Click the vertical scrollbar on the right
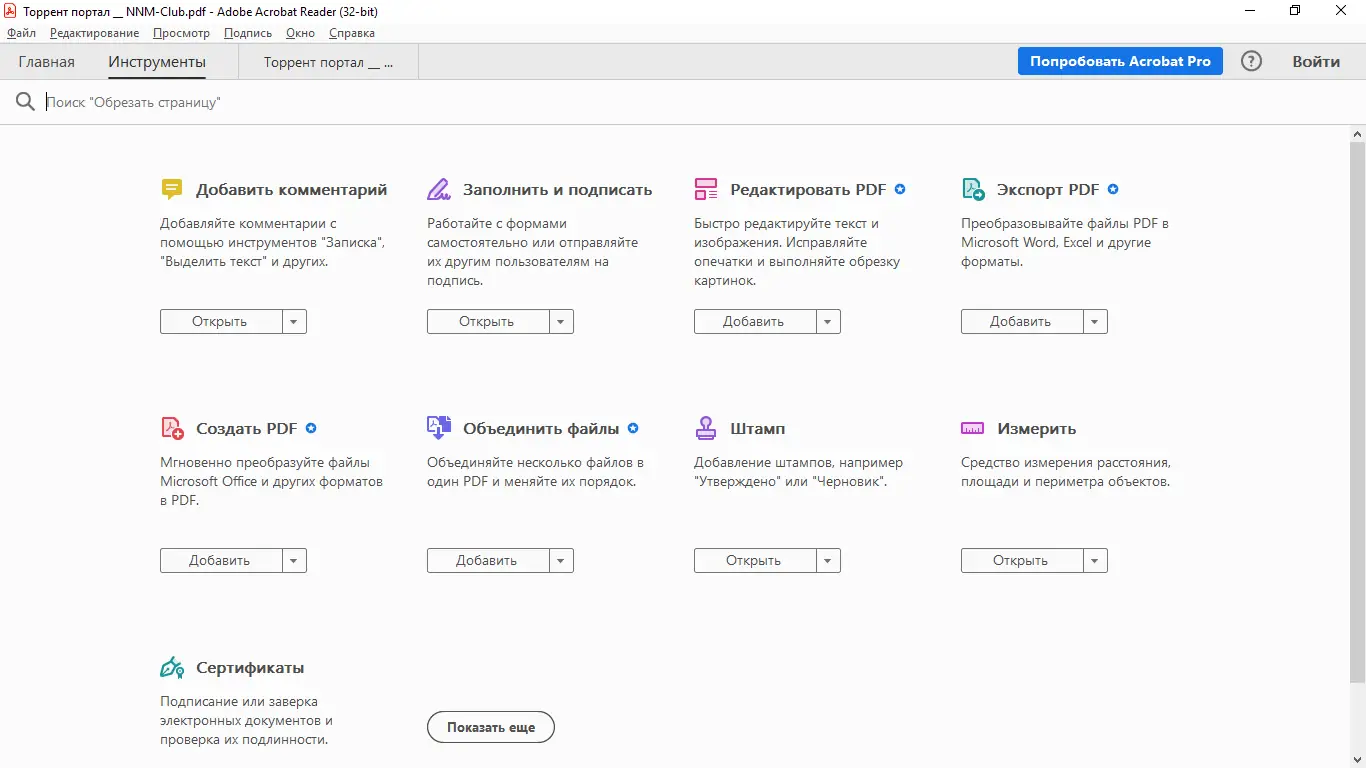This screenshot has height=768, width=1366. point(1357,400)
